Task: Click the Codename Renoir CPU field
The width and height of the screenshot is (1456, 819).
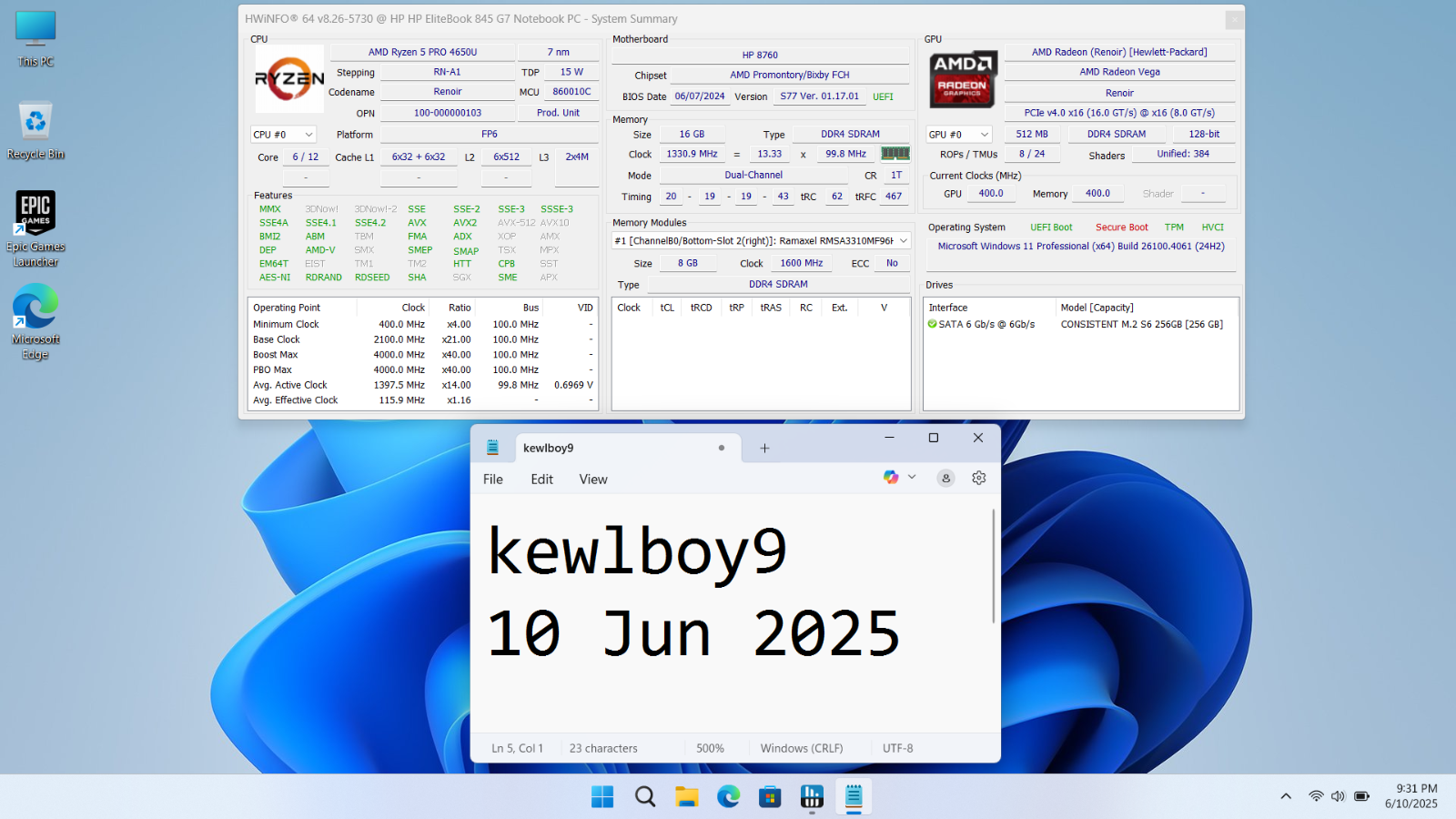Action: tap(447, 92)
